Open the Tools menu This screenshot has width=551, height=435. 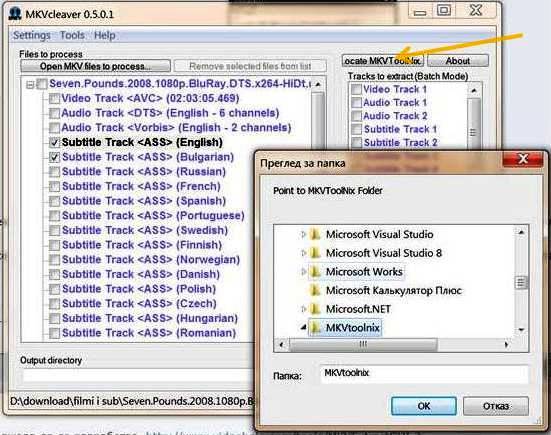pyautogui.click(x=72, y=35)
